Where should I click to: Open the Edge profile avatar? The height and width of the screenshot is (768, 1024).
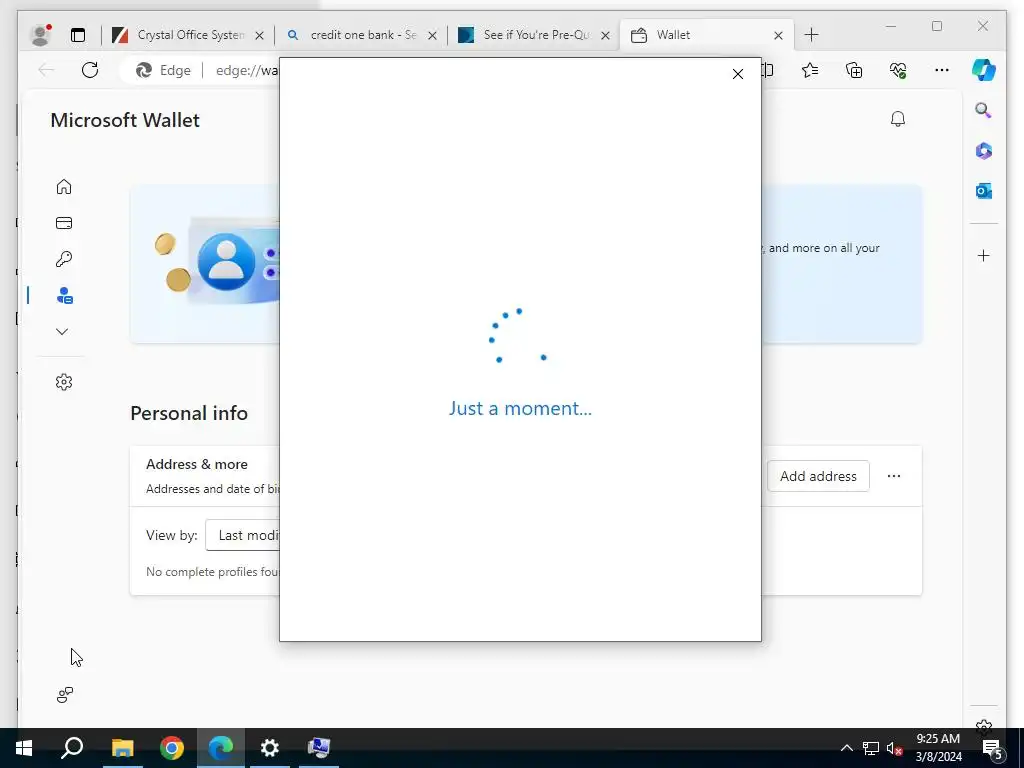(x=40, y=35)
